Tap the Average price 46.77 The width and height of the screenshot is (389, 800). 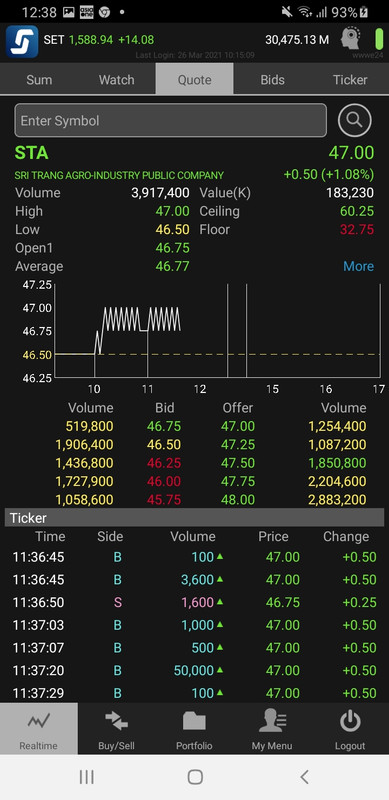173,266
